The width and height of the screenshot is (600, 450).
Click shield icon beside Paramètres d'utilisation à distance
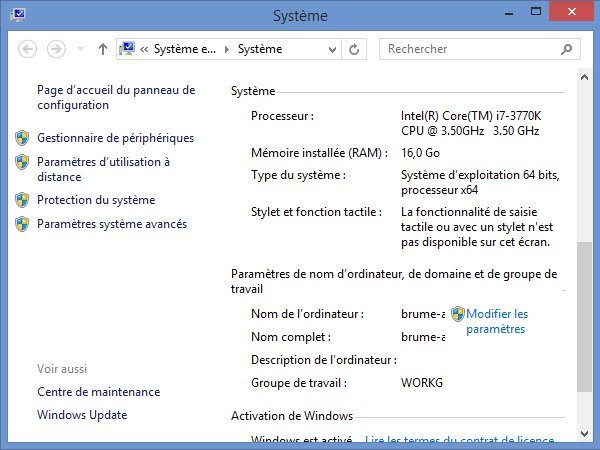(22, 162)
